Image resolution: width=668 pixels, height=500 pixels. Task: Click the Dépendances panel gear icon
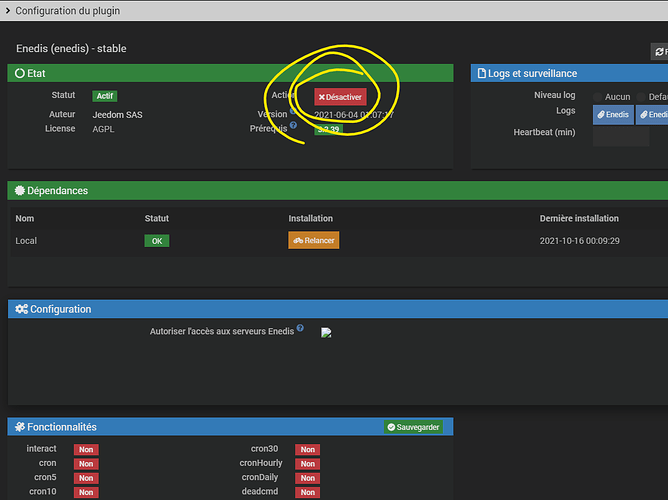click(x=20, y=190)
